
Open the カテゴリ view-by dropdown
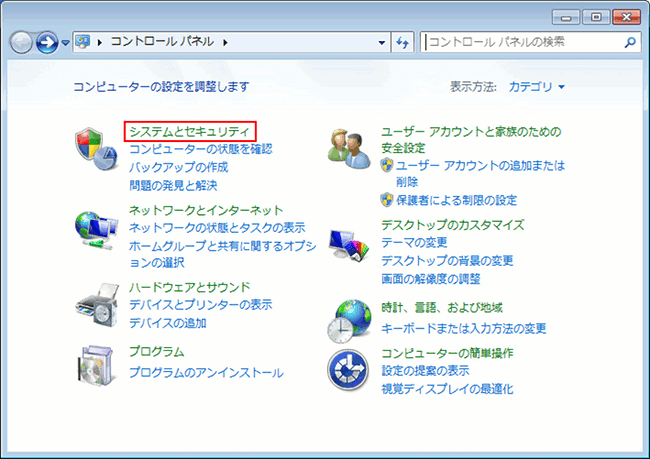click(x=536, y=87)
